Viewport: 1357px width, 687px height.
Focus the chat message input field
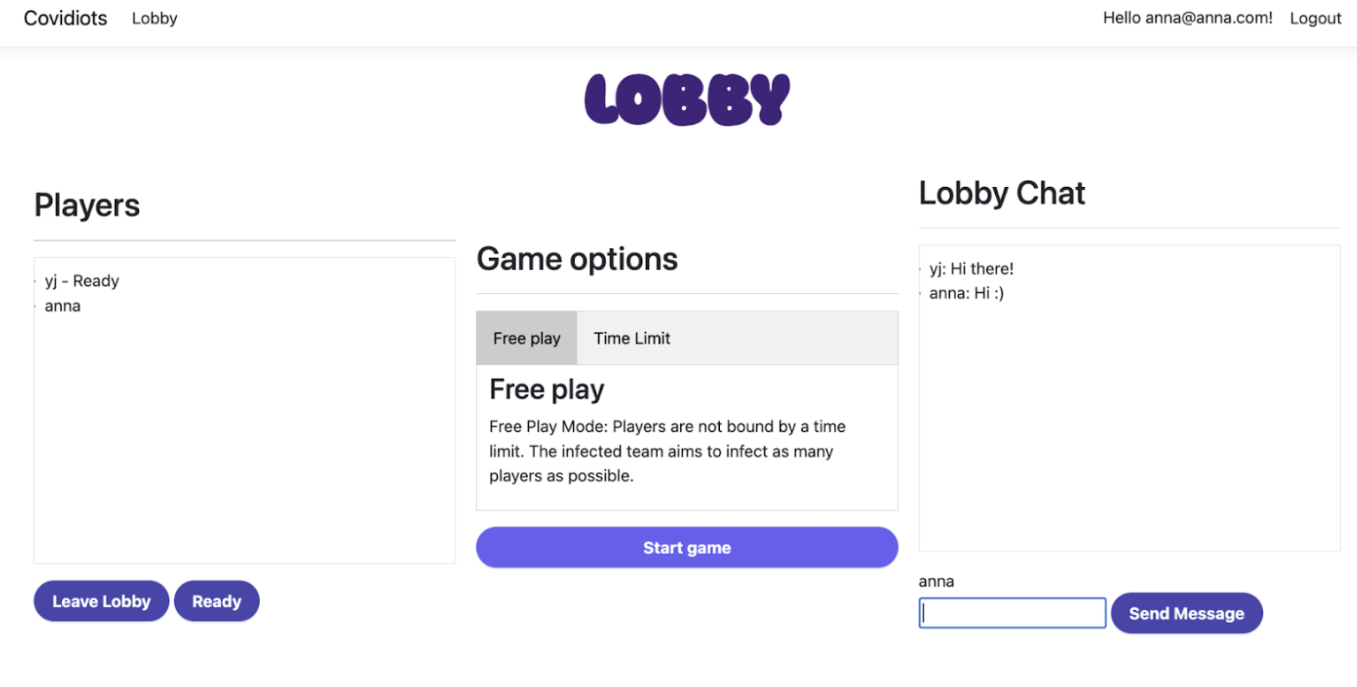click(1012, 613)
